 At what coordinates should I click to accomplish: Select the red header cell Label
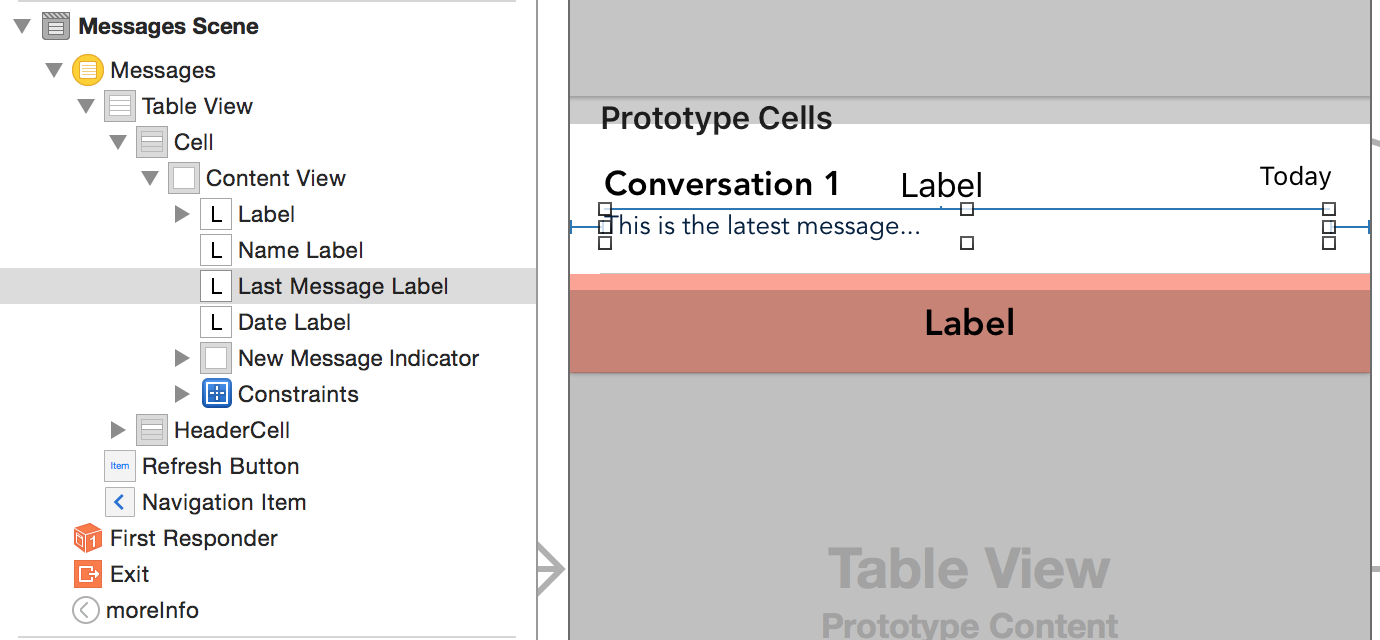click(969, 323)
